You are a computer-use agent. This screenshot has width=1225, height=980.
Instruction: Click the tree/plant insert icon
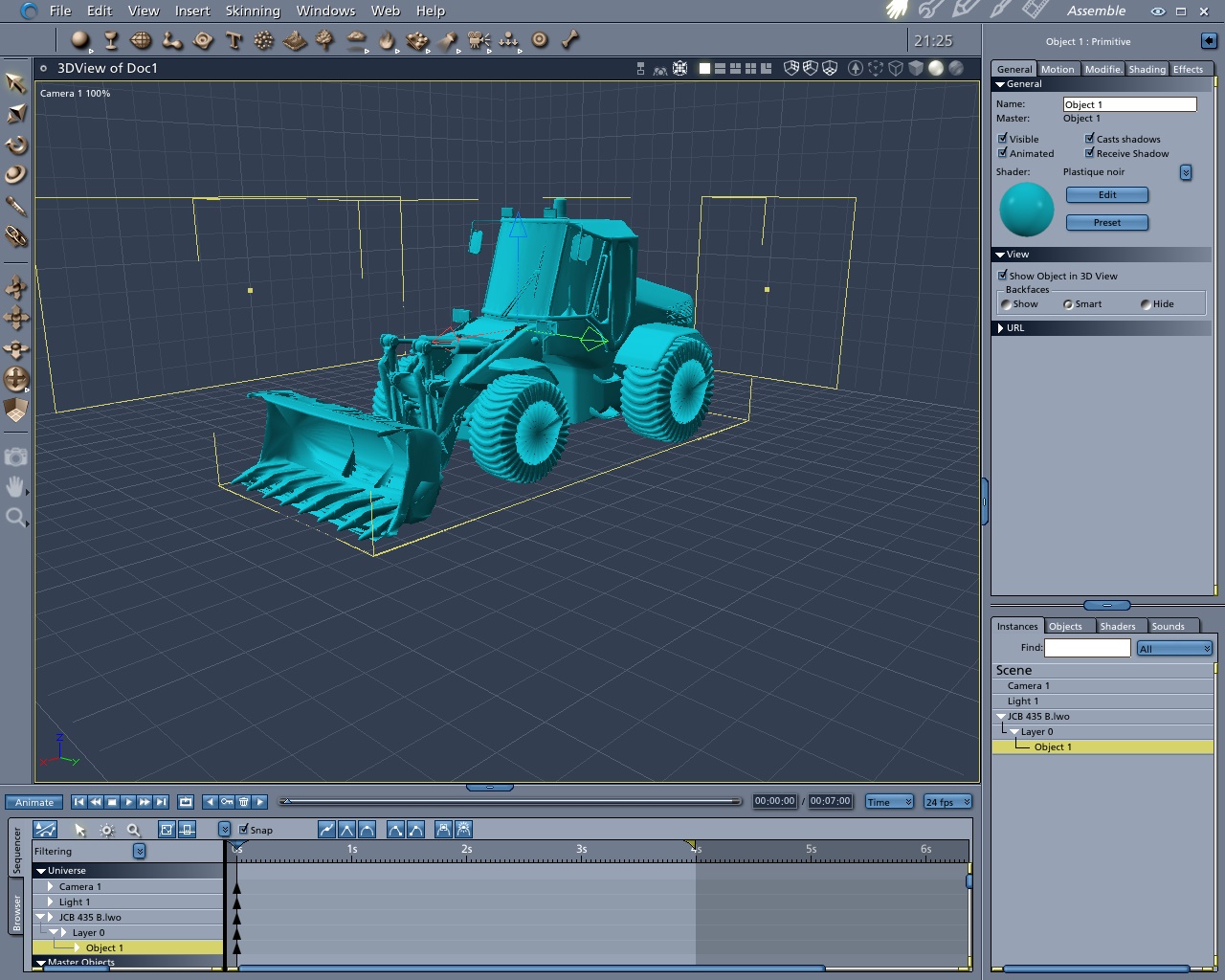[x=325, y=40]
